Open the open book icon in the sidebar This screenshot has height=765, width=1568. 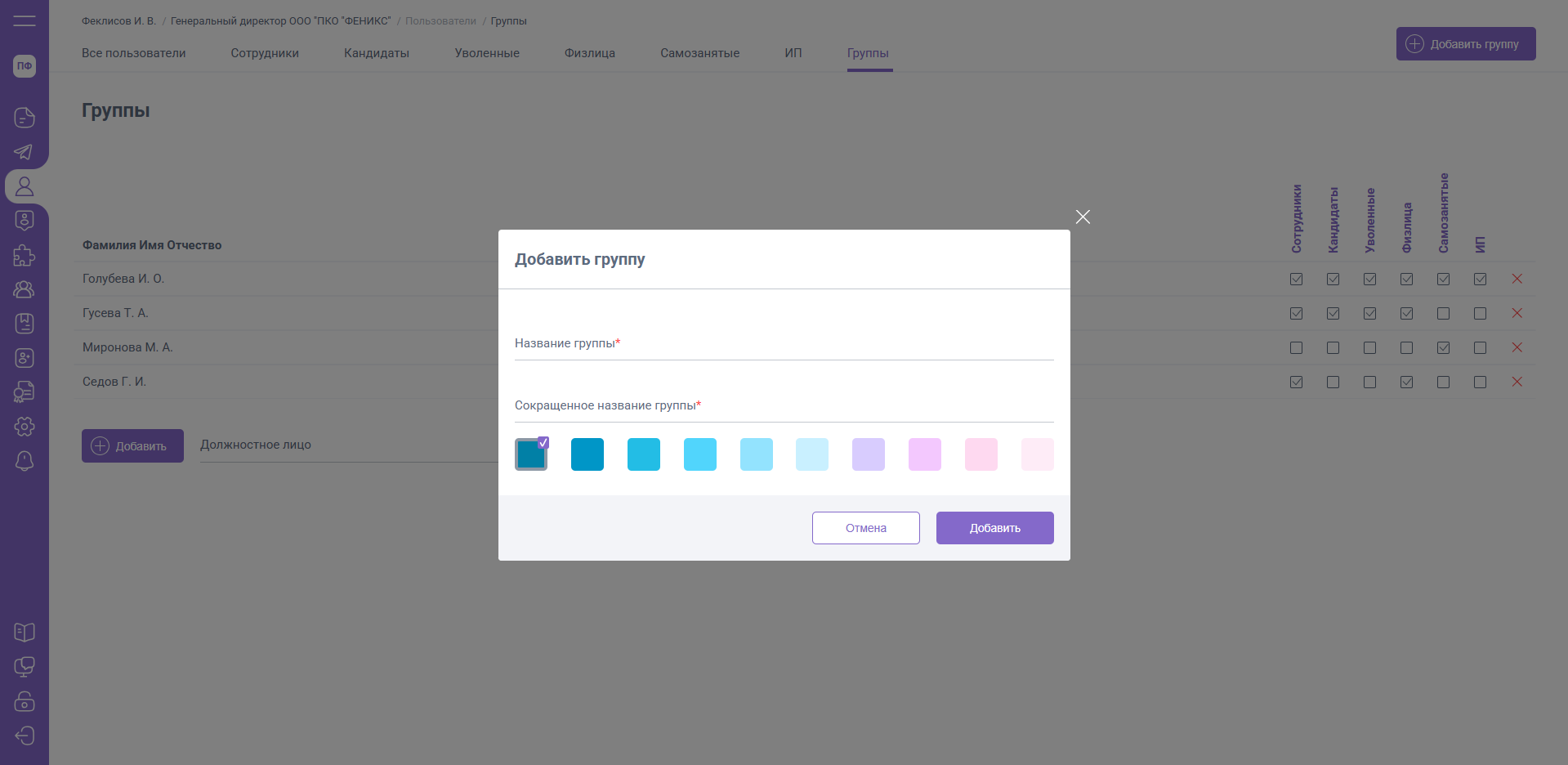25,633
